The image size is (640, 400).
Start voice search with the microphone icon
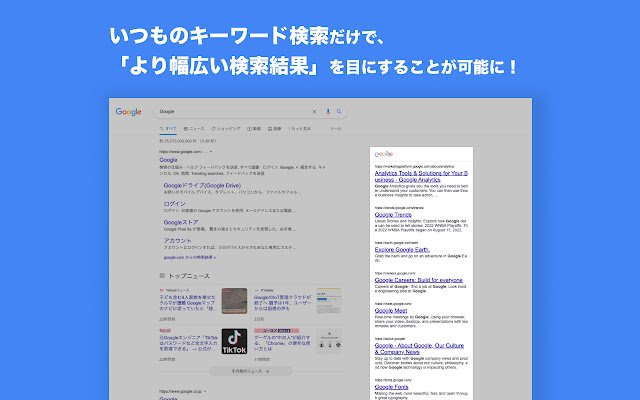pos(328,111)
